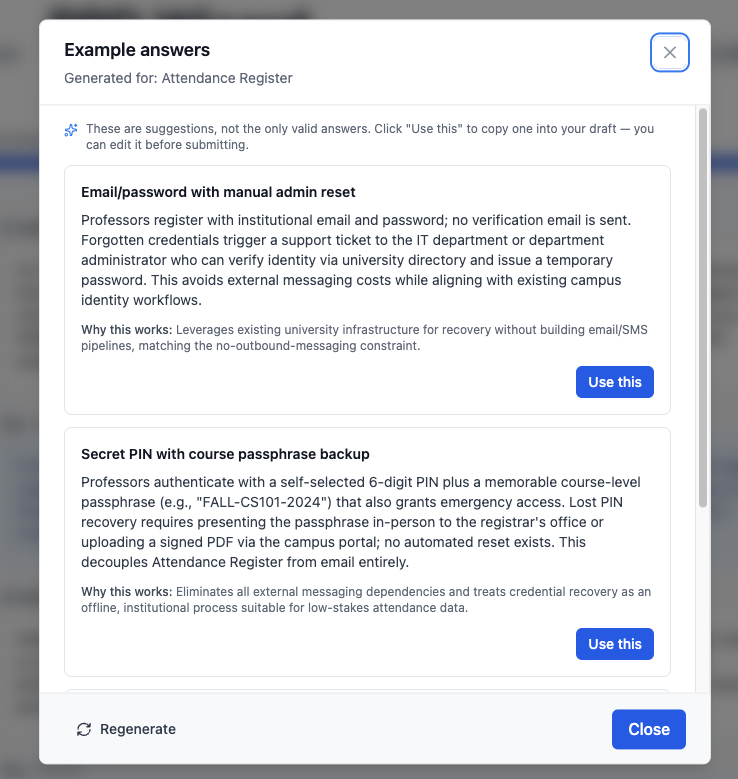The image size is (738, 779).
Task: Select the Email/password with manual admin reset title
Action: [218, 192]
